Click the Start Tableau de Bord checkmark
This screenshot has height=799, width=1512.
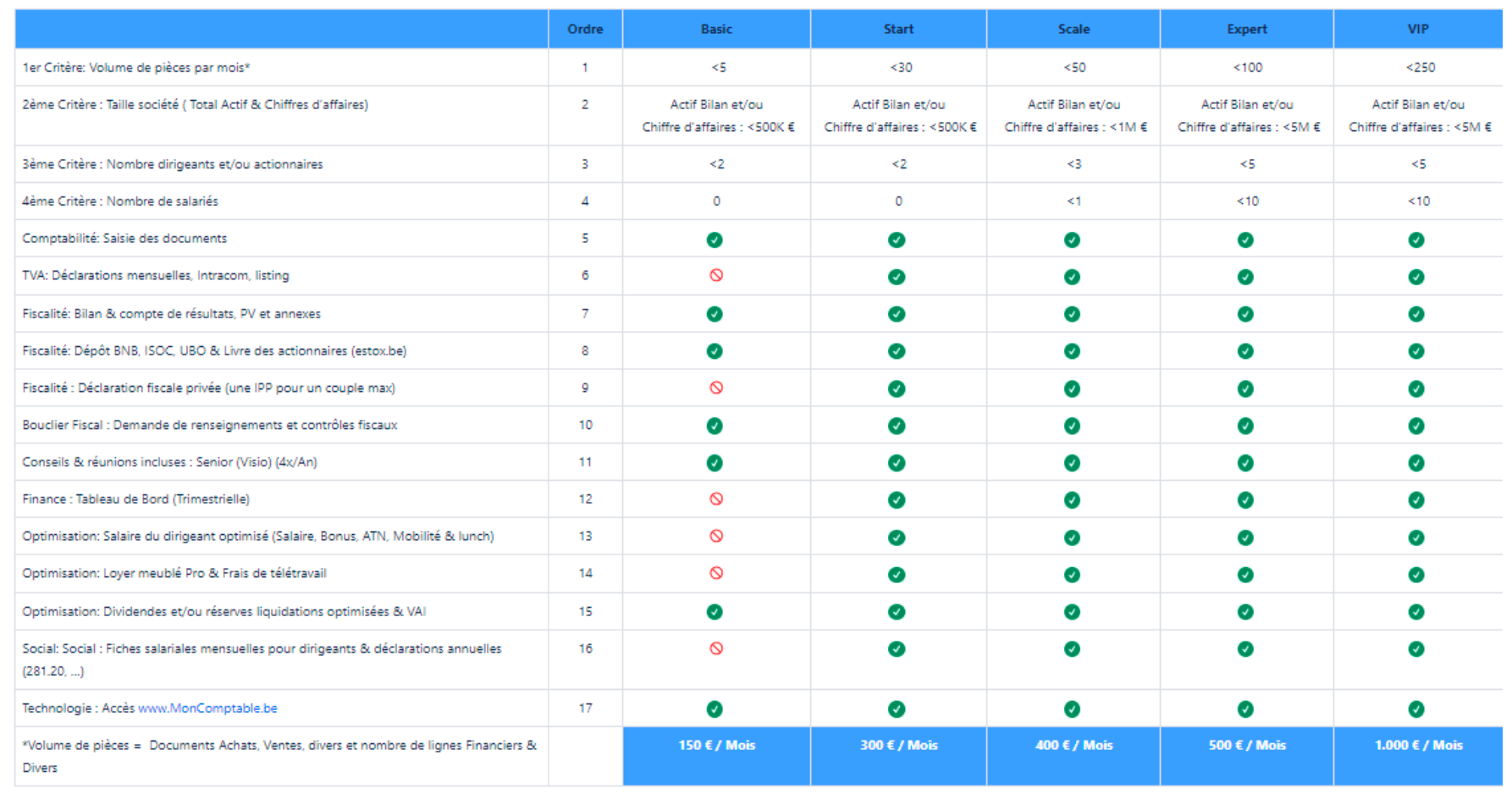897,500
